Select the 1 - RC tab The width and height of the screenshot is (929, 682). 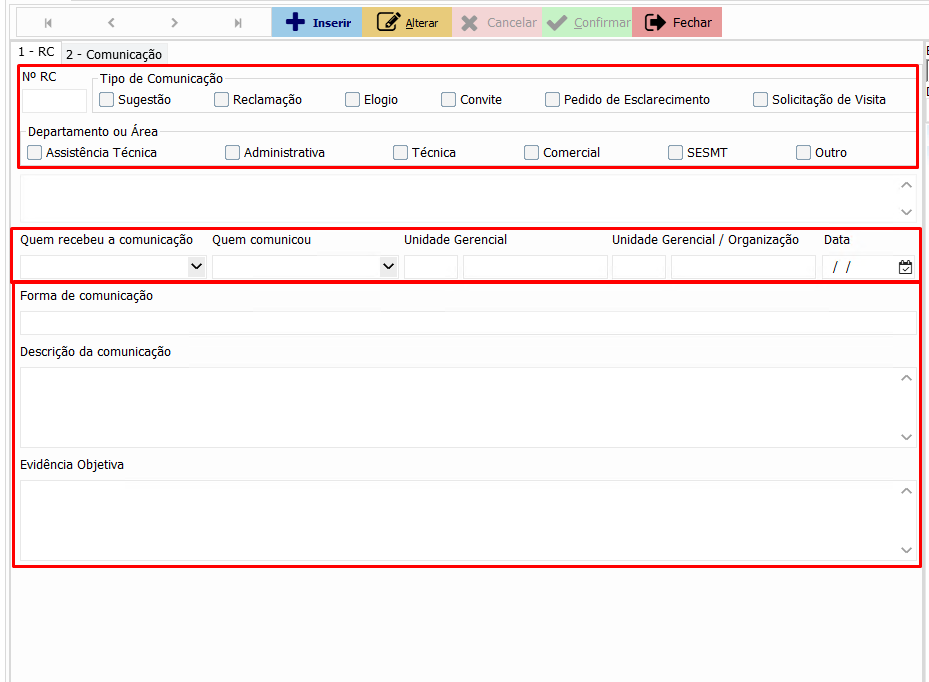click(37, 52)
